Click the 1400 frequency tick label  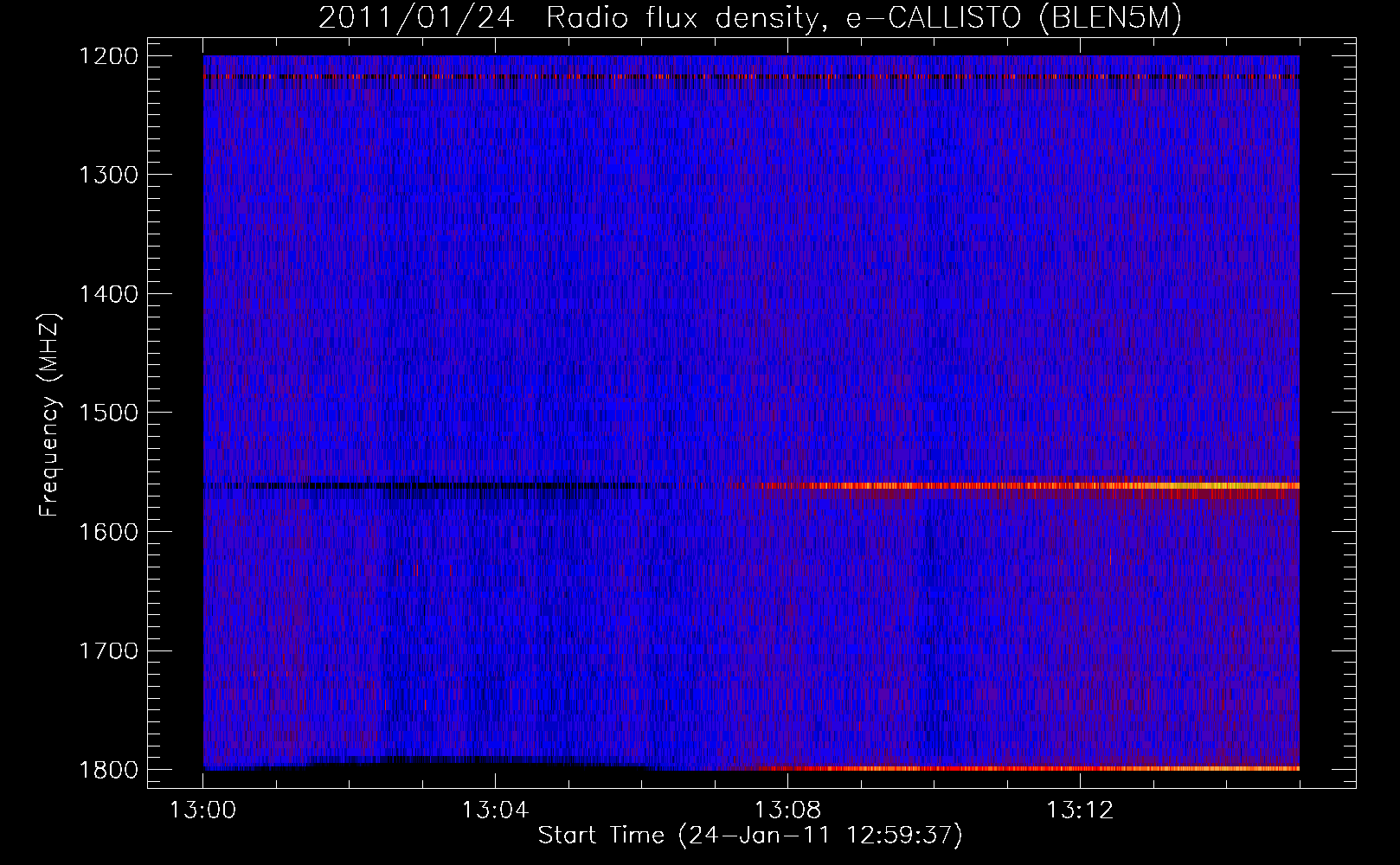point(109,294)
